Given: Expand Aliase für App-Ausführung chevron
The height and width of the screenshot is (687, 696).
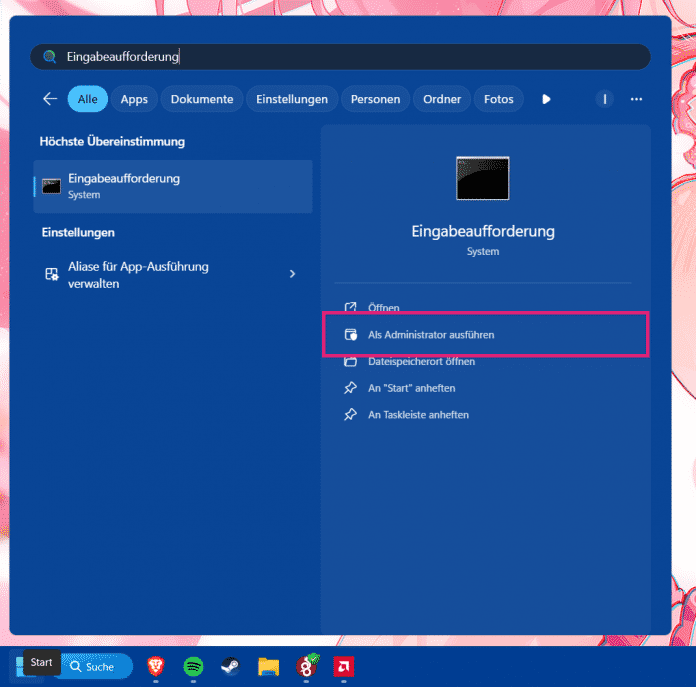Looking at the screenshot, I should 292,274.
